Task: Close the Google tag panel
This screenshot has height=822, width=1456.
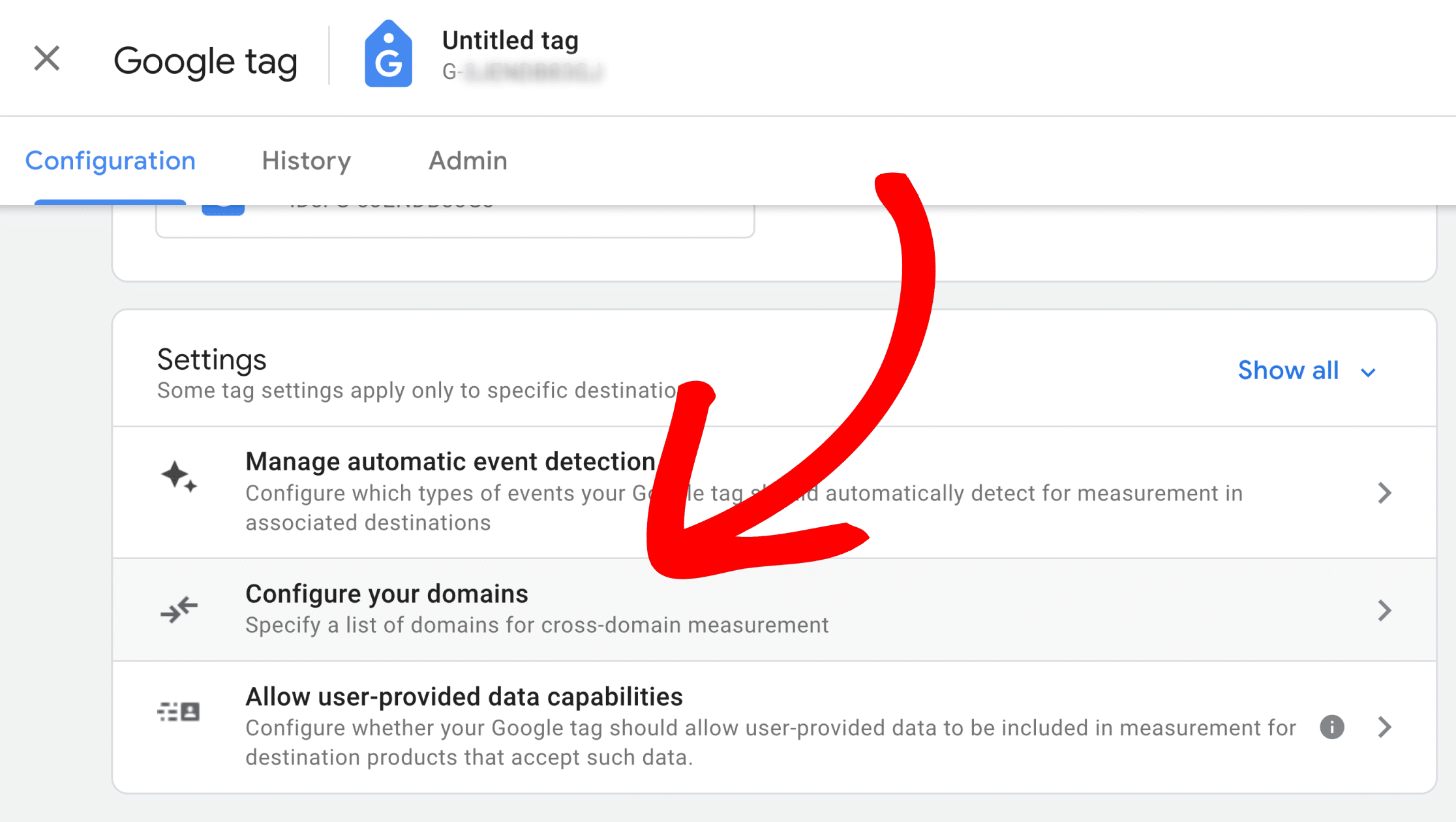Action: point(47,59)
